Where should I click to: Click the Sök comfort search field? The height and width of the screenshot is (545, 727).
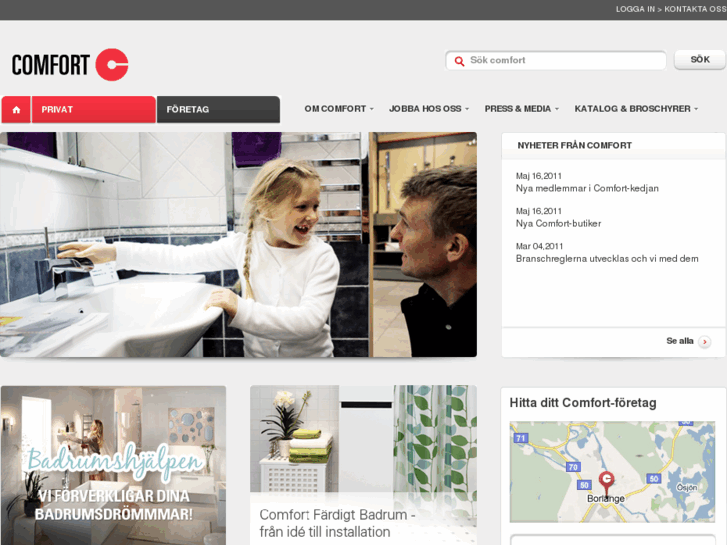(556, 60)
